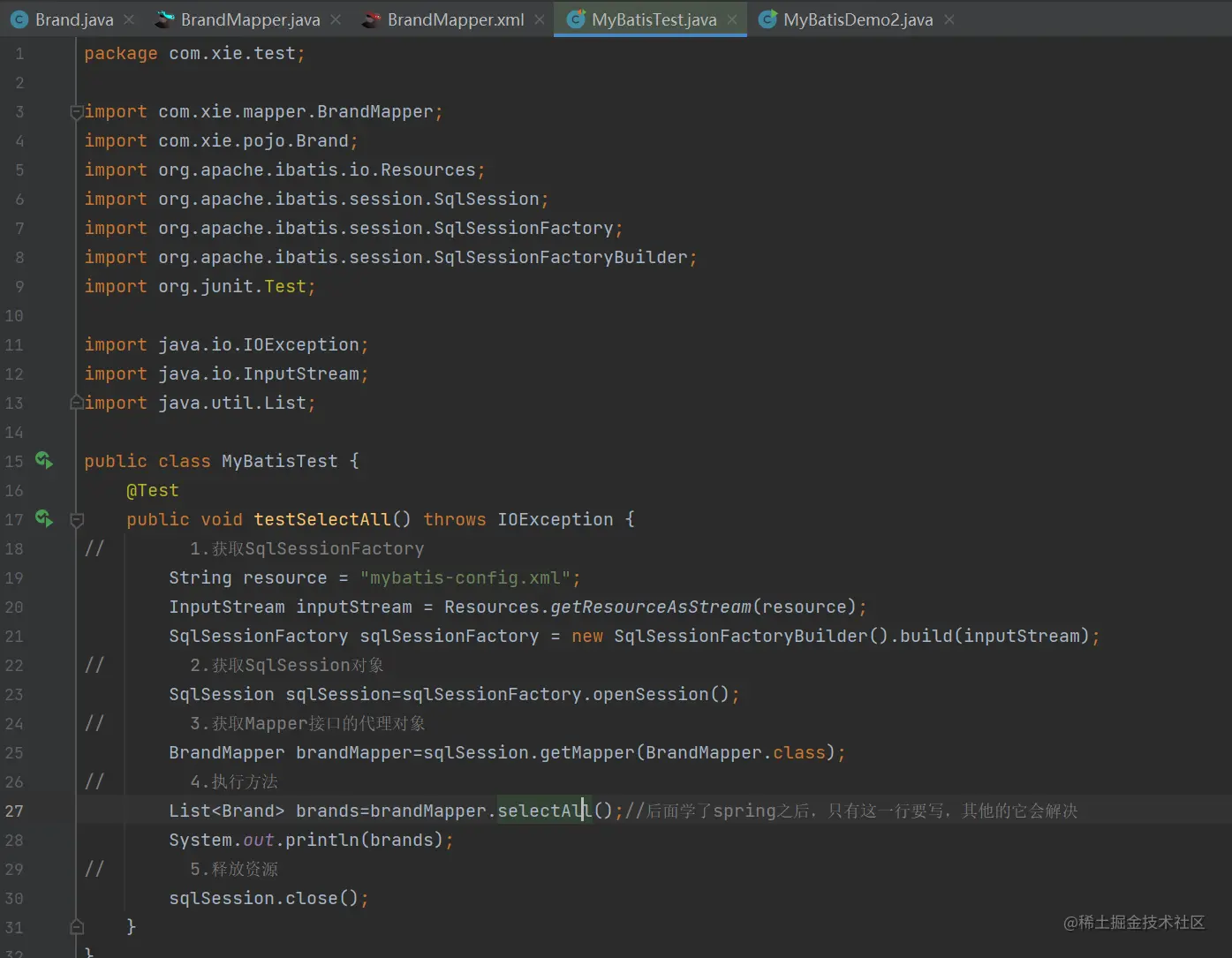The width and height of the screenshot is (1232, 958).
Task: Click the SqlSessionFactoryBuilder import on line 8
Action: pyautogui.click(x=390, y=257)
